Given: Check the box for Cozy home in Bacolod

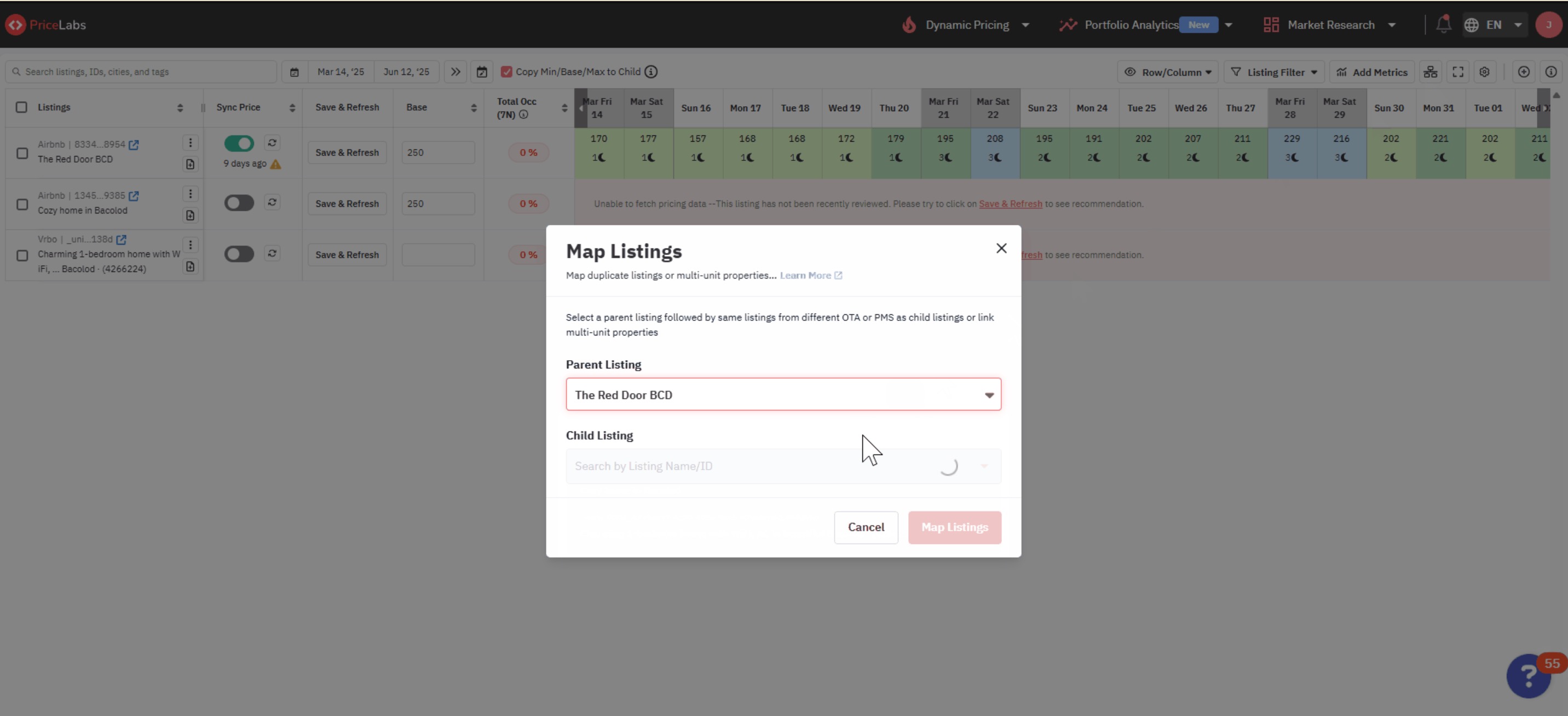Looking at the screenshot, I should tap(22, 204).
